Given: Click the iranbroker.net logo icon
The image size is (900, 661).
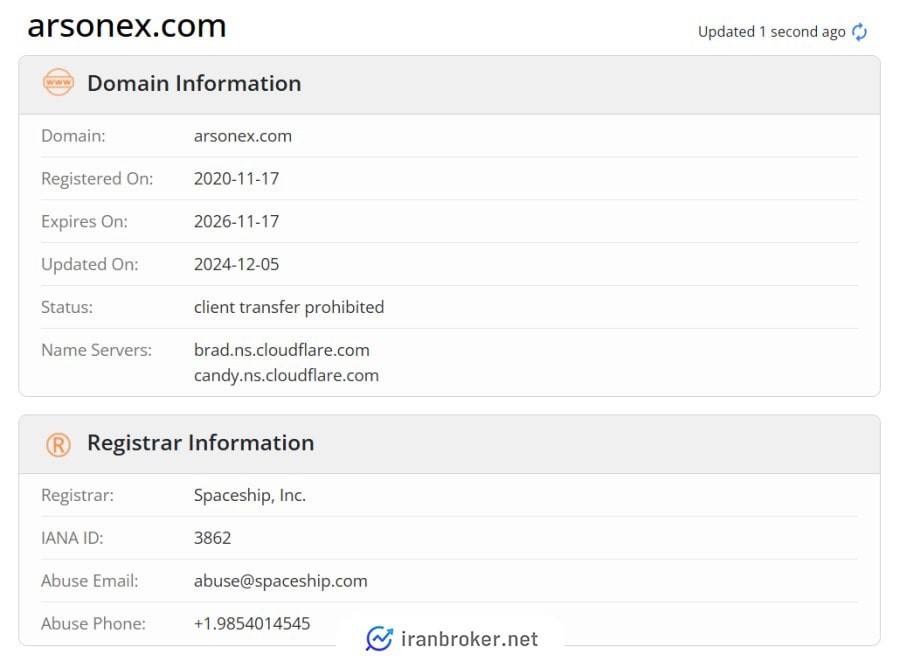Looking at the screenshot, I should [x=379, y=638].
